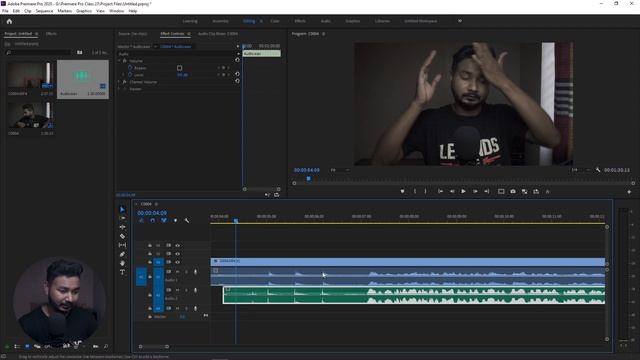Open the Graphics menu

coord(84,11)
